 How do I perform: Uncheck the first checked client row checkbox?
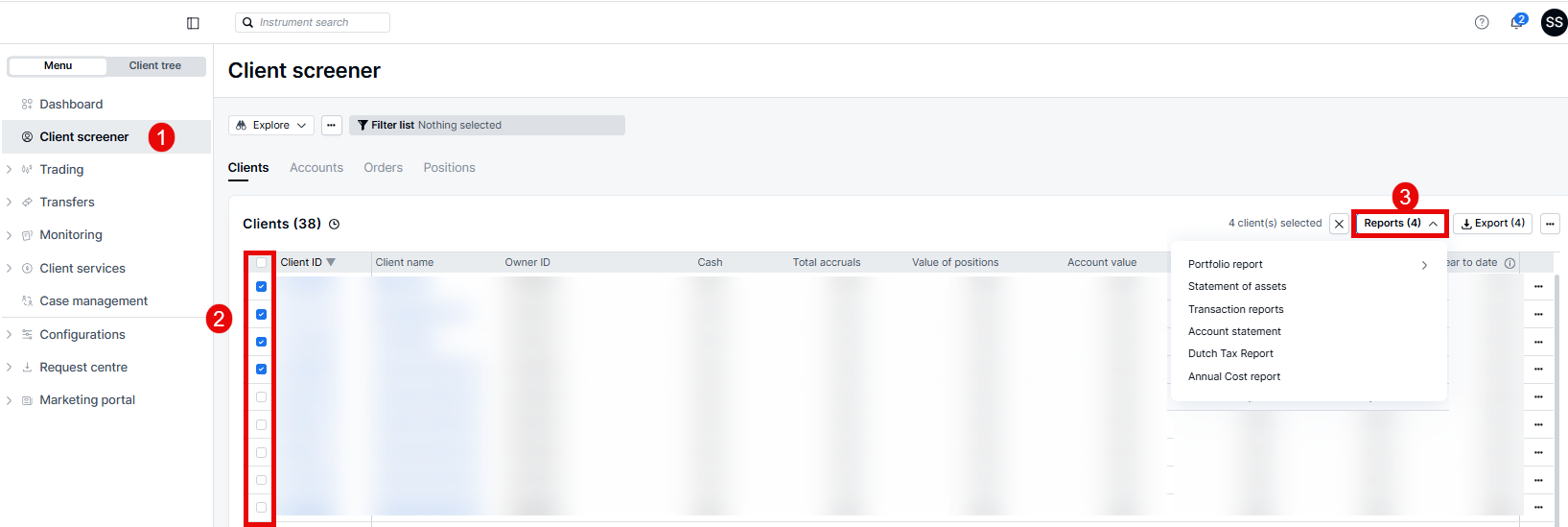(261, 287)
